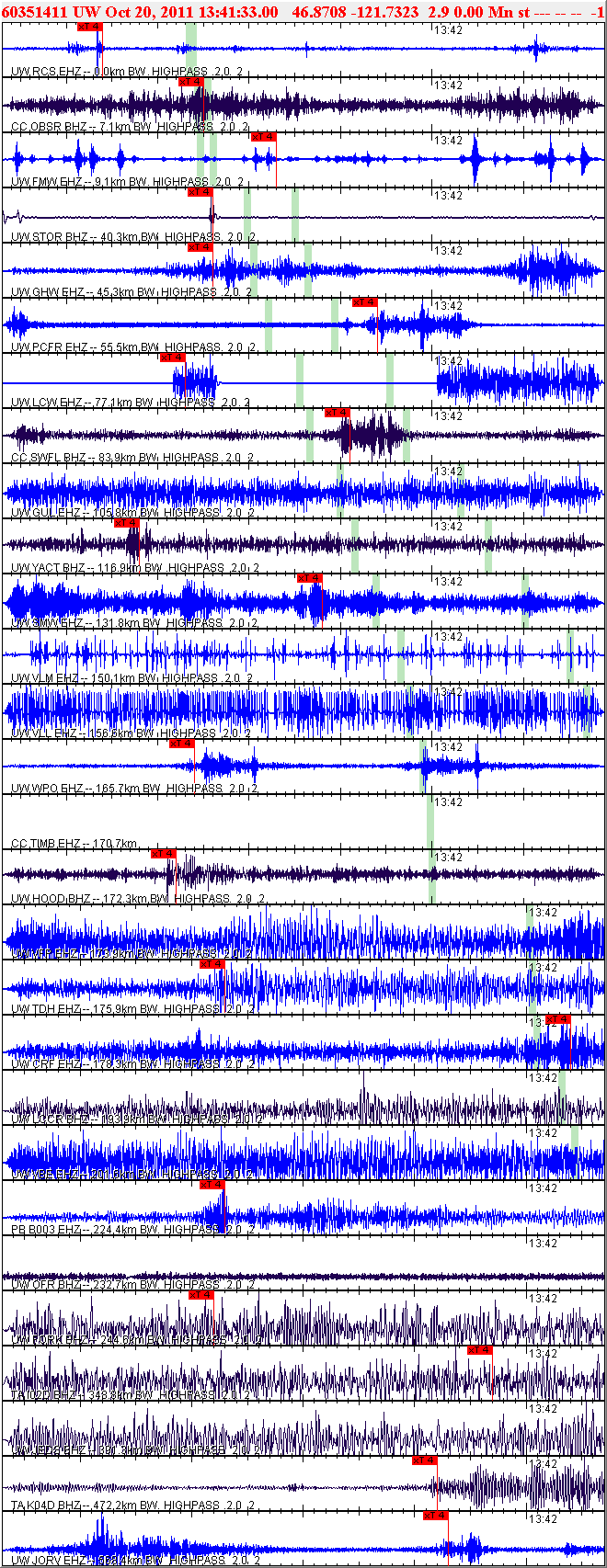
Task: Select the red pick flag on UW FORK trace
Action: click(201, 1295)
